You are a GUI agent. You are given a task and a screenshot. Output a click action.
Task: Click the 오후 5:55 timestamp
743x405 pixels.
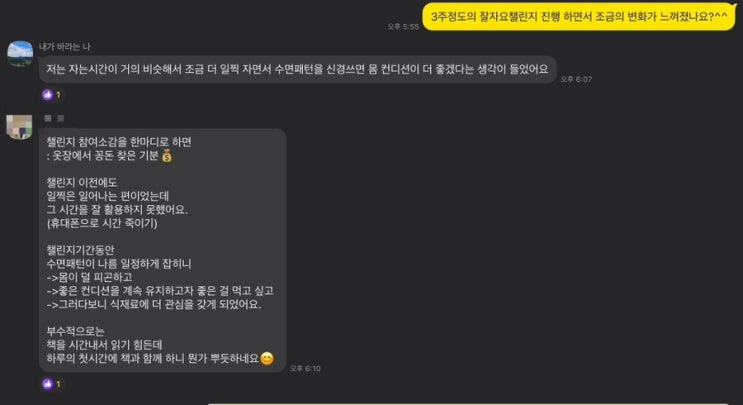pyautogui.click(x=403, y=27)
